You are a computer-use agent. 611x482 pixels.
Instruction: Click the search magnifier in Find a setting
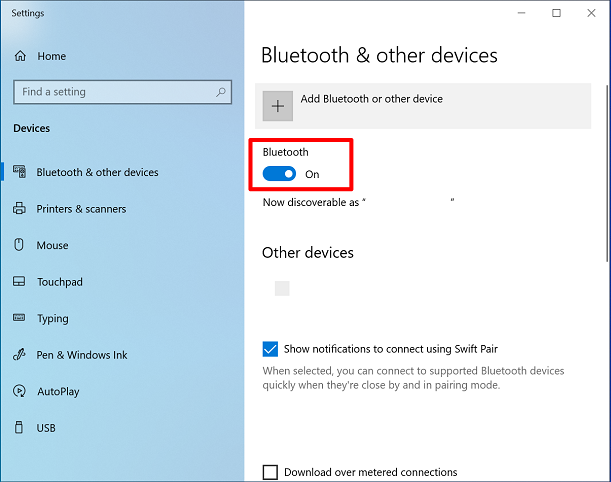coord(221,92)
